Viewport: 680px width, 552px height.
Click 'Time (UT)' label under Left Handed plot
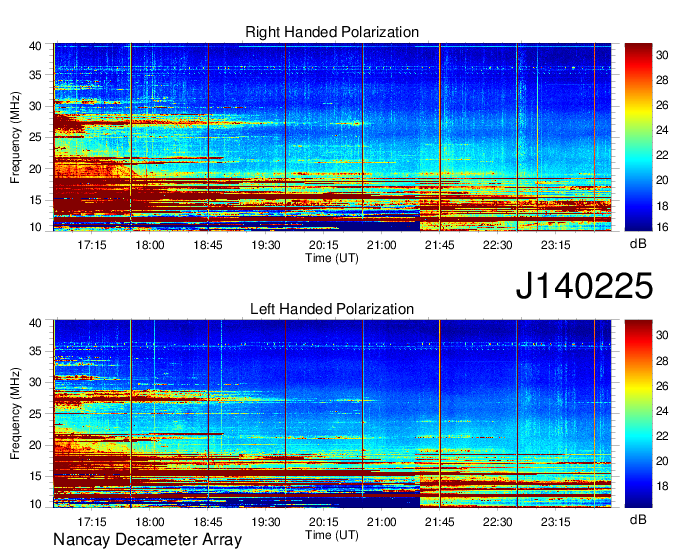(x=332, y=535)
